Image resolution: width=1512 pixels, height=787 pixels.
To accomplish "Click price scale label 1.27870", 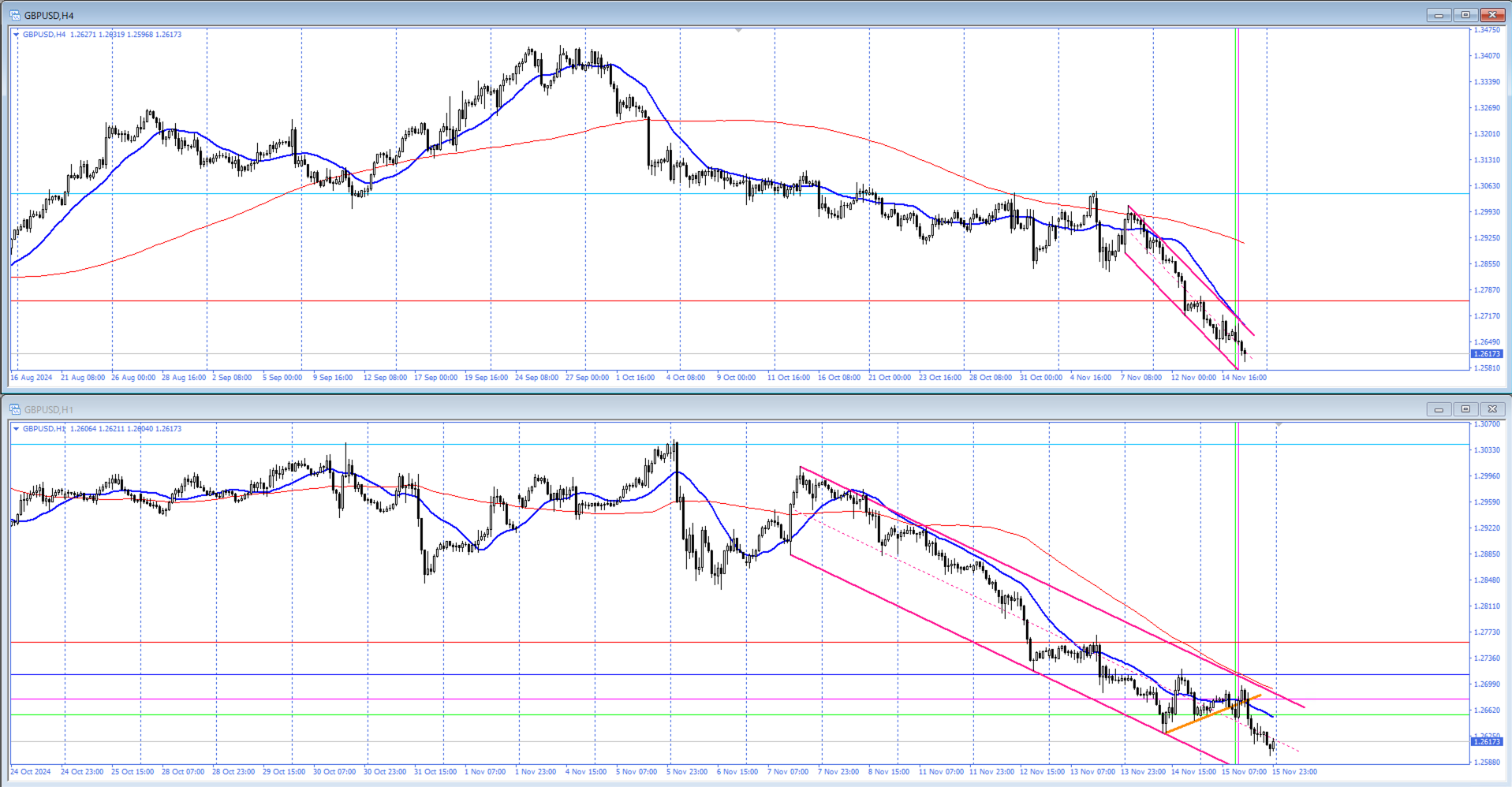I will (1487, 290).
